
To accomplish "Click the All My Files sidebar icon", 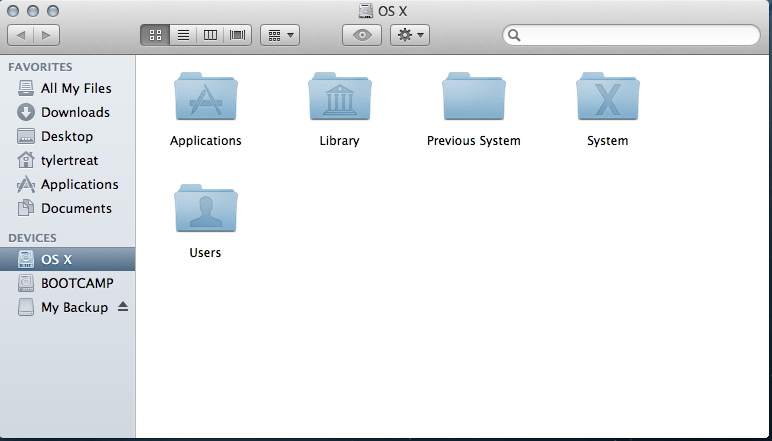I will coord(26,89).
